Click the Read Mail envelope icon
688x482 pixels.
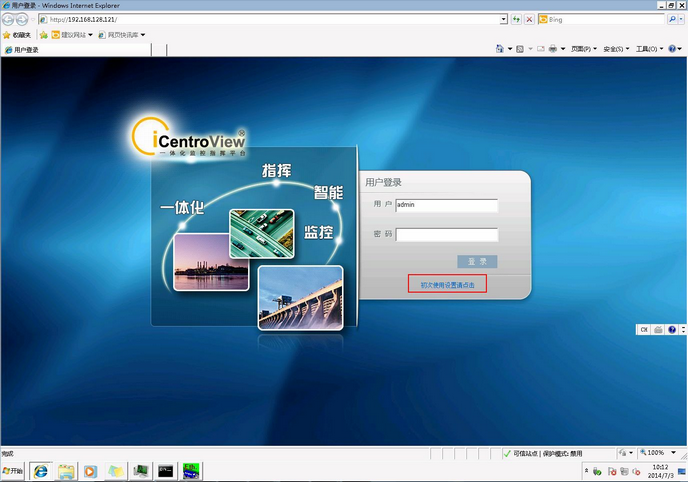pyautogui.click(x=541, y=49)
